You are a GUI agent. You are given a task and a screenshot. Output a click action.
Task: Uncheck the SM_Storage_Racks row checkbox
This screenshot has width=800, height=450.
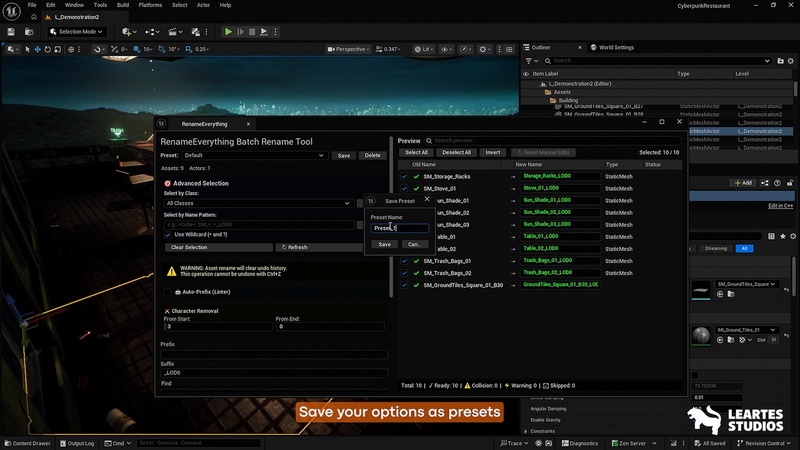click(x=404, y=176)
